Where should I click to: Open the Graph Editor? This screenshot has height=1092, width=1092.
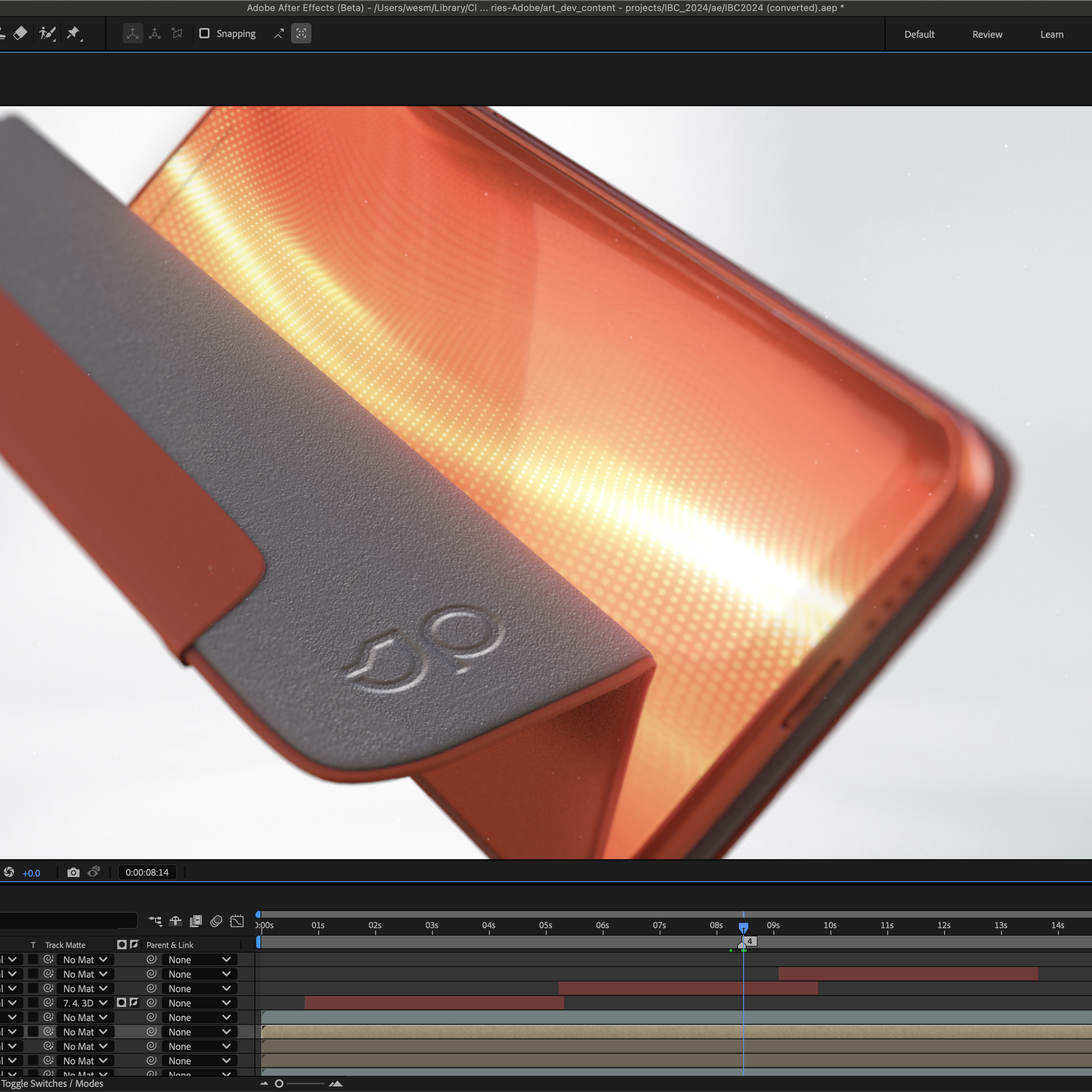click(237, 921)
